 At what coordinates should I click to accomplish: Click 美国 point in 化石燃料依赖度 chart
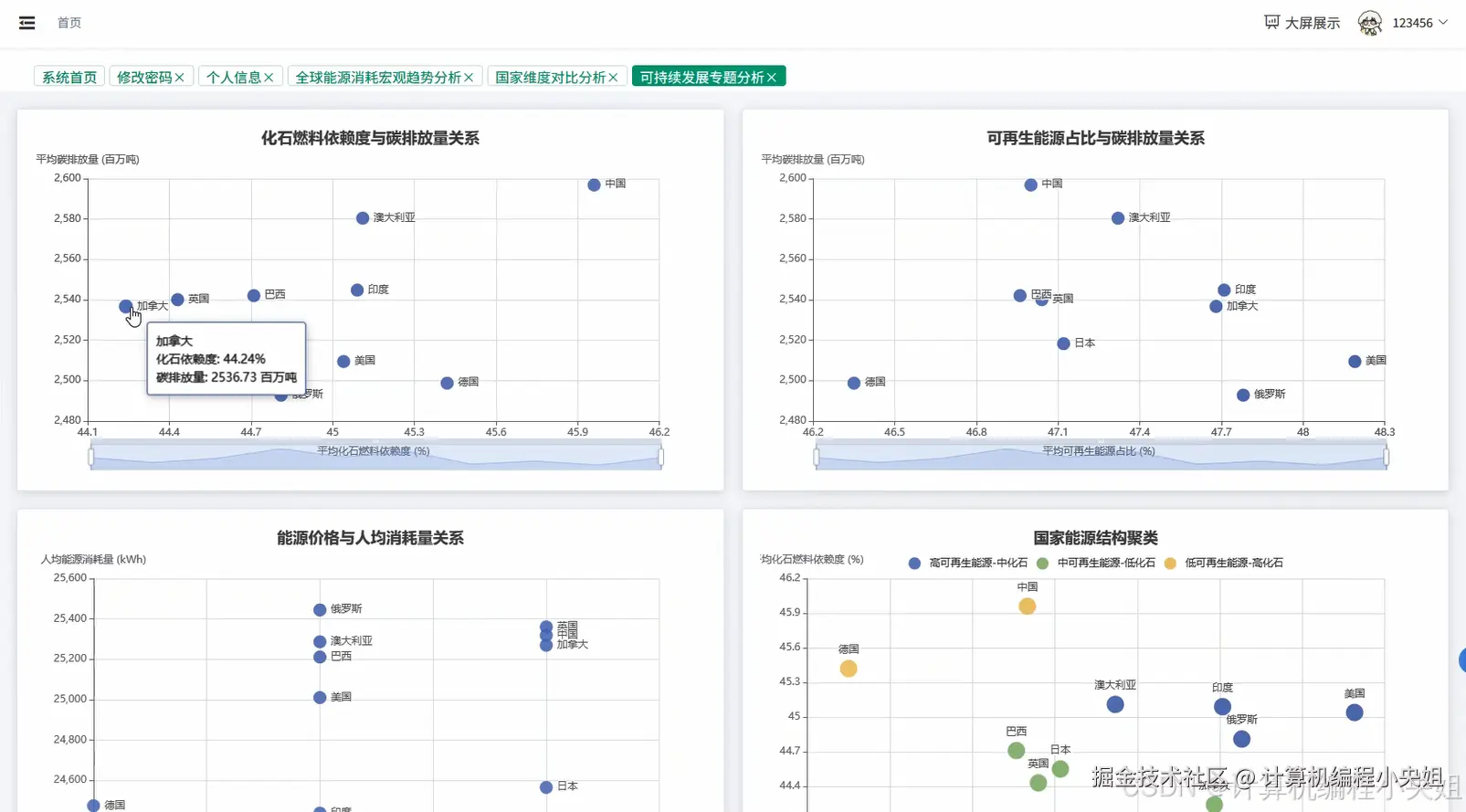pyautogui.click(x=343, y=362)
